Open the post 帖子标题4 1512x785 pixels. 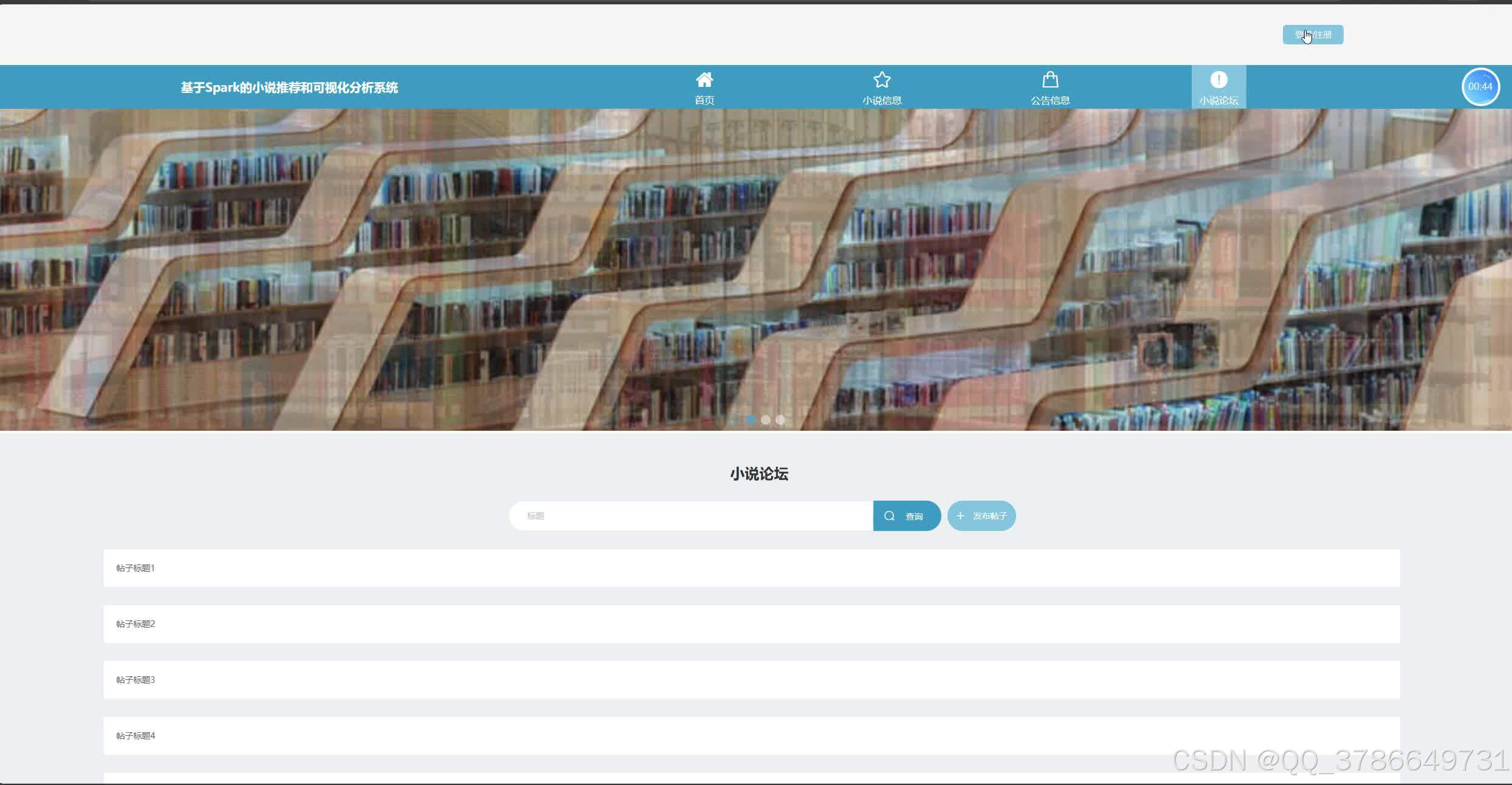click(x=136, y=736)
